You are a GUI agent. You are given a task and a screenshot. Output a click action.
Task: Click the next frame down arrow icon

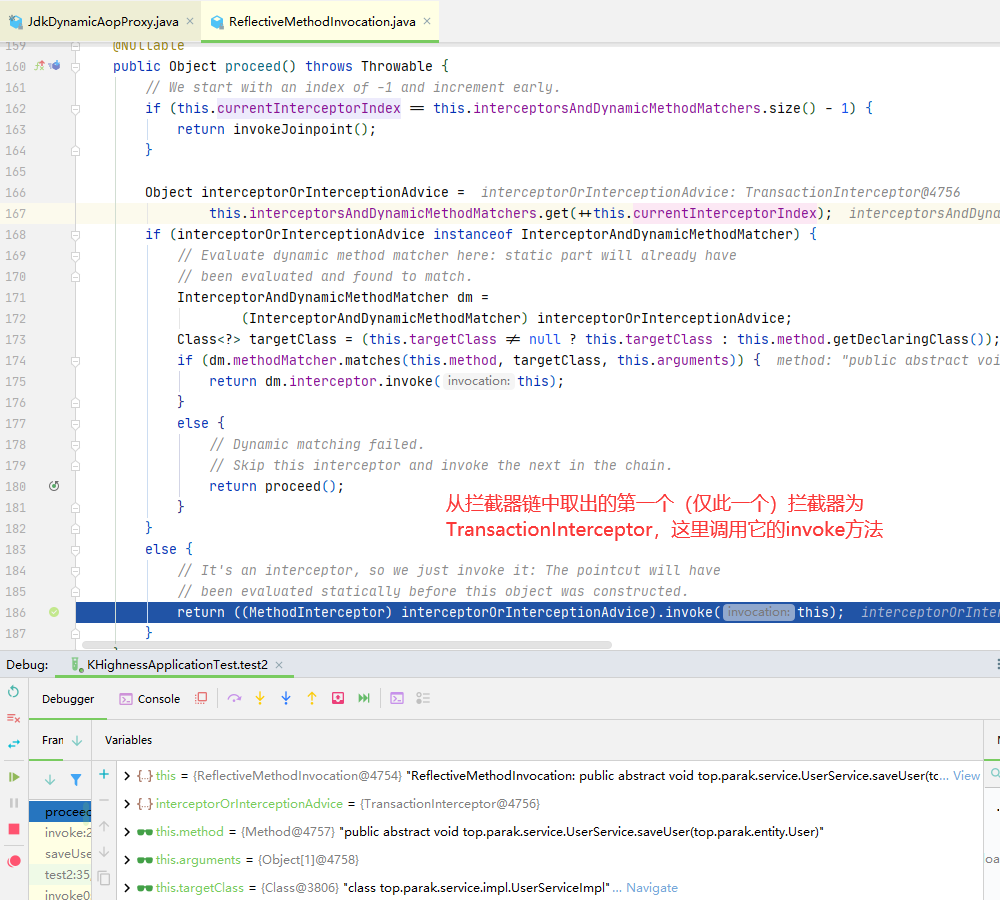pos(50,779)
